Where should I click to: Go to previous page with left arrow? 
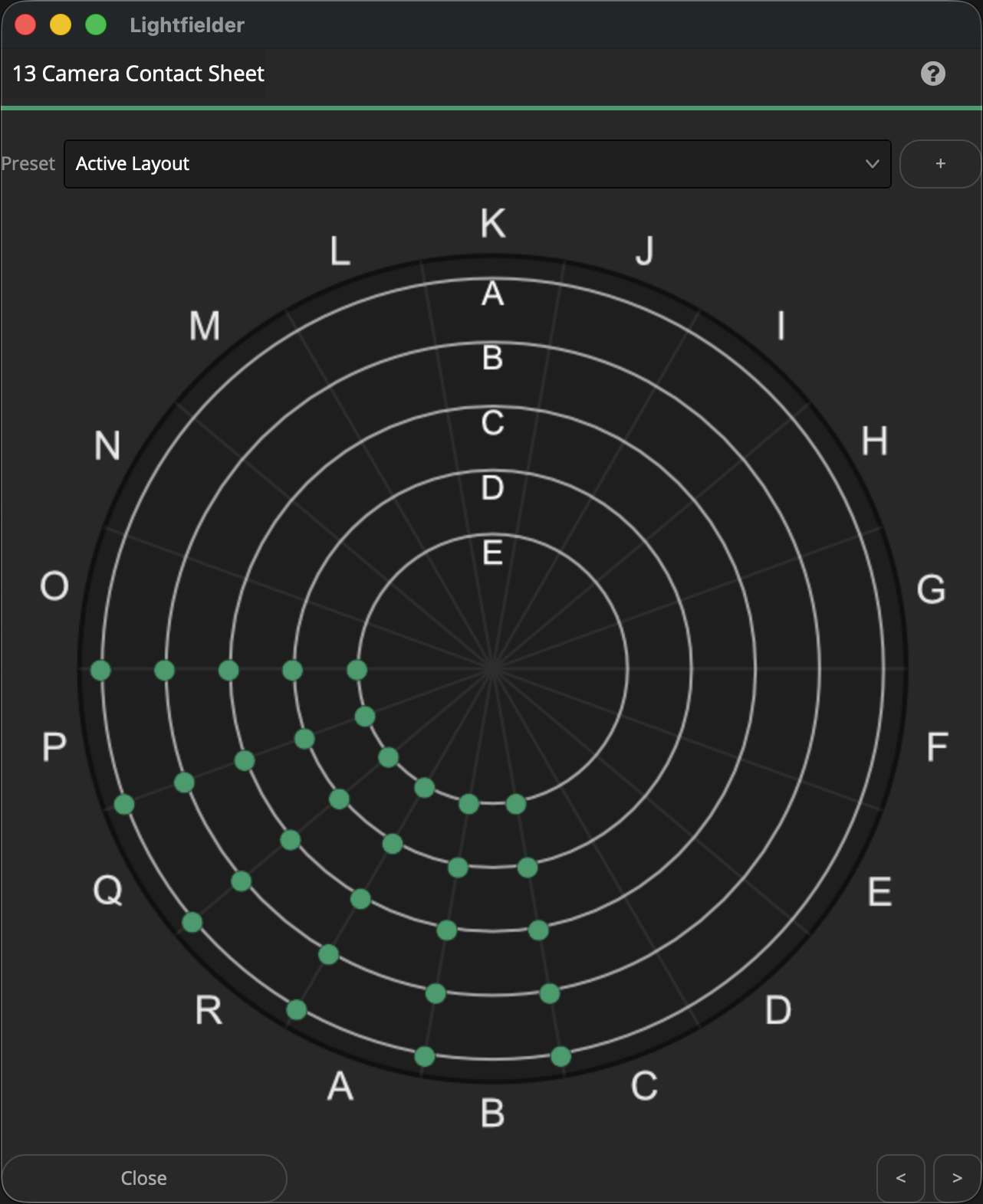(x=901, y=1178)
